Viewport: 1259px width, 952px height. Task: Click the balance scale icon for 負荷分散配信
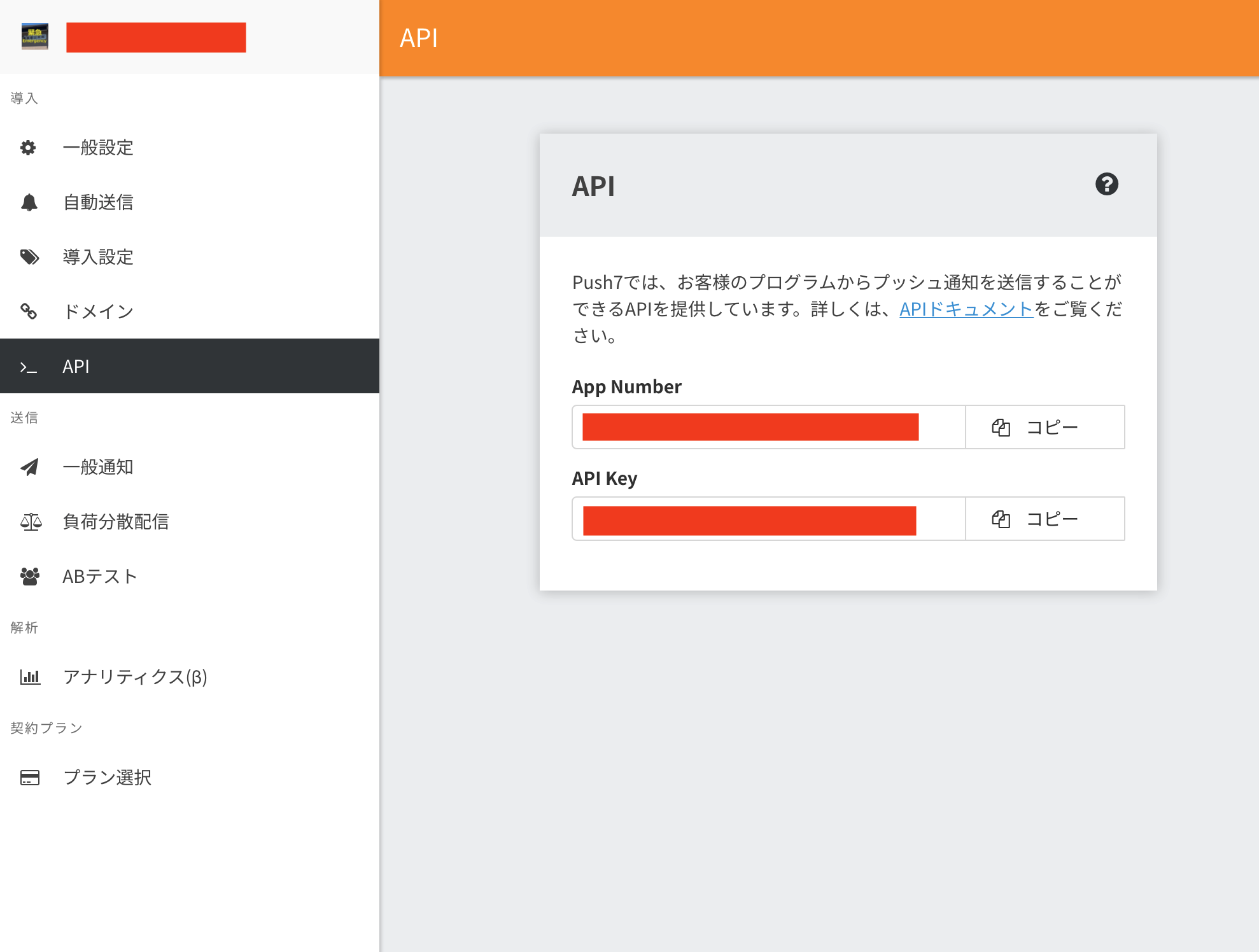tap(31, 522)
